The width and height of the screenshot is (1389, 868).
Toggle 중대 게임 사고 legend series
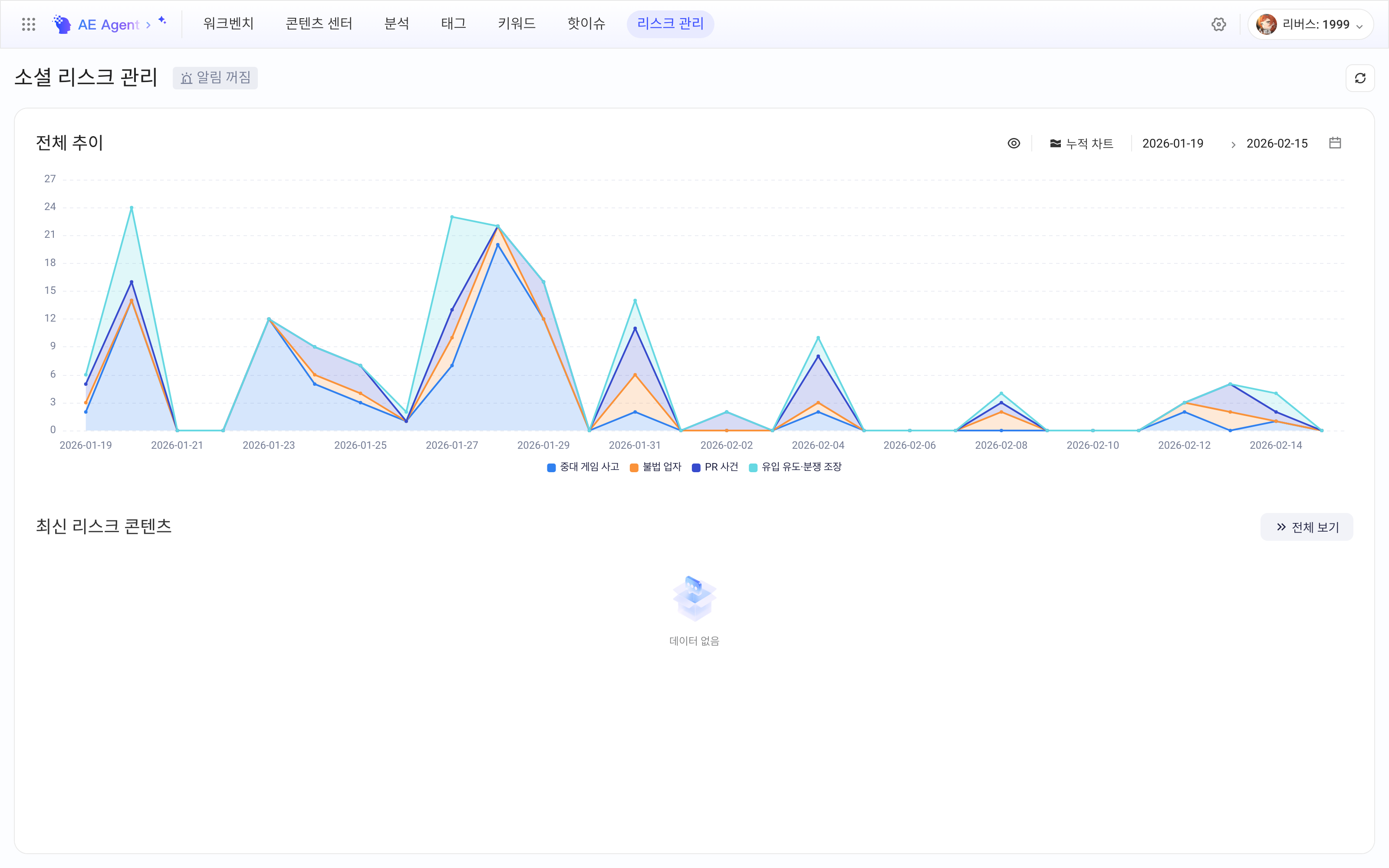(x=583, y=467)
